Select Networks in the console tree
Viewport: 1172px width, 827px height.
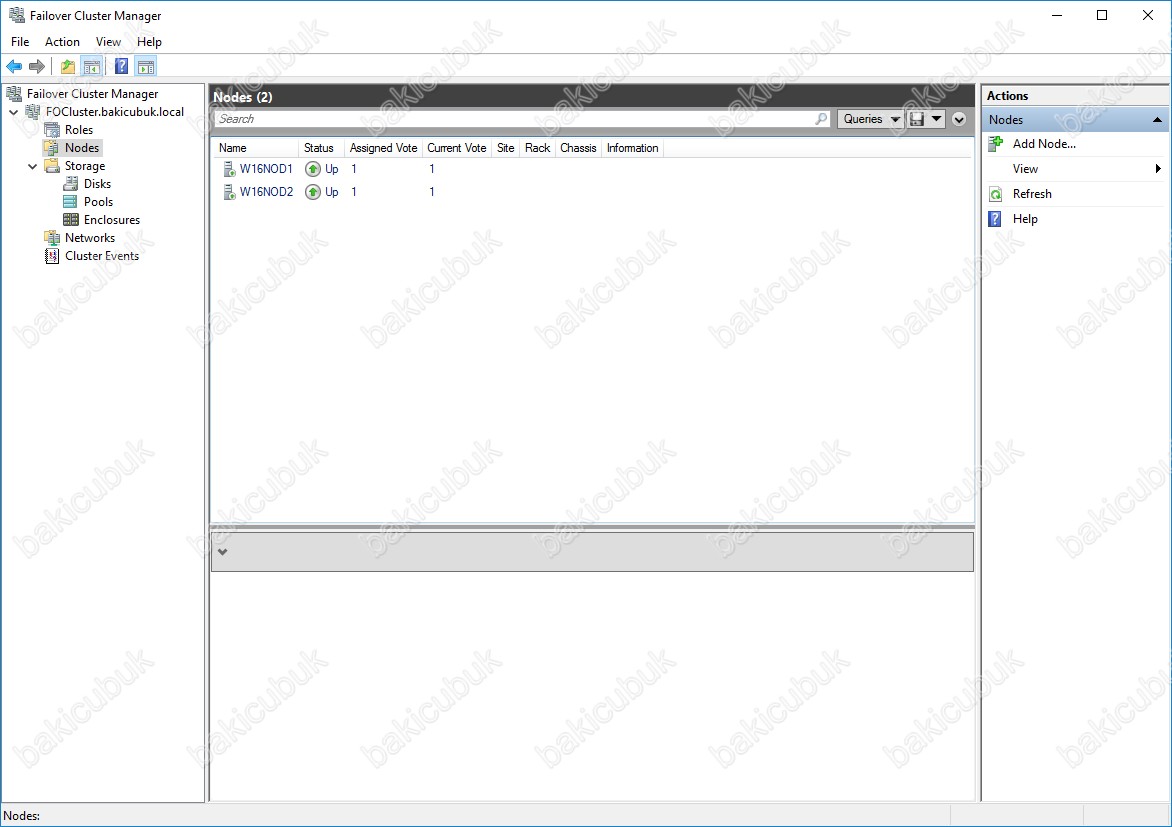pos(90,237)
